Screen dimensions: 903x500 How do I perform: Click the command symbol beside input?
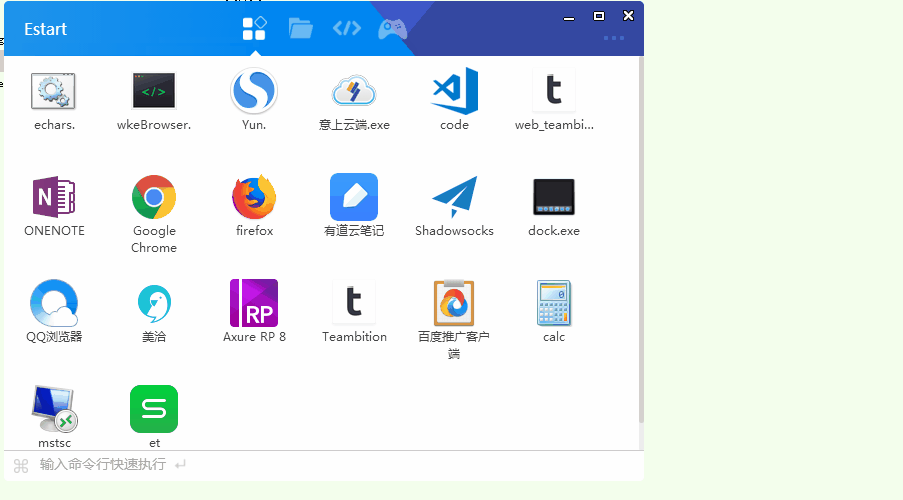21,465
